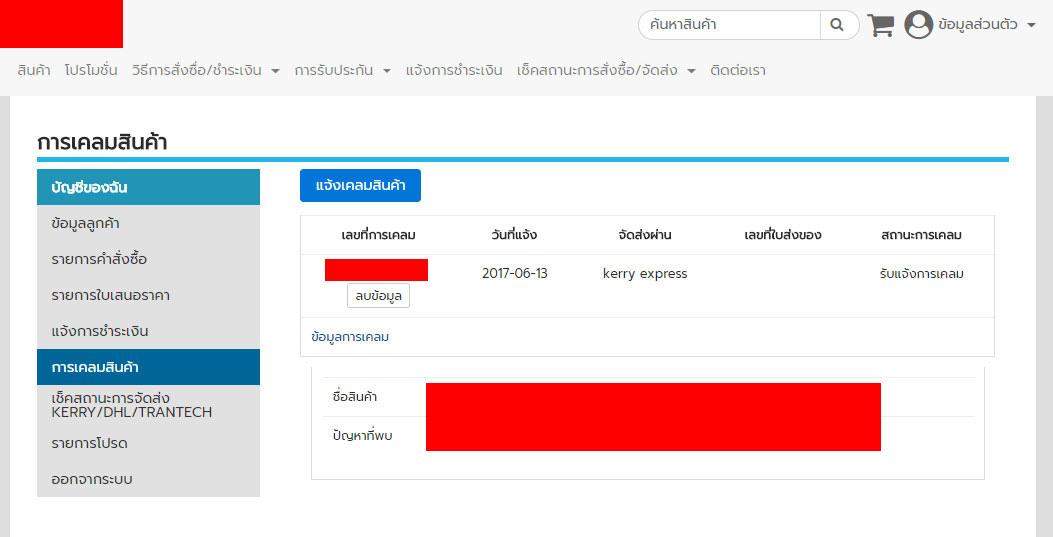Select แจ้งการชำระเงิน in the sidebar
Image resolution: width=1053 pixels, height=537 pixels.
[x=148, y=331]
